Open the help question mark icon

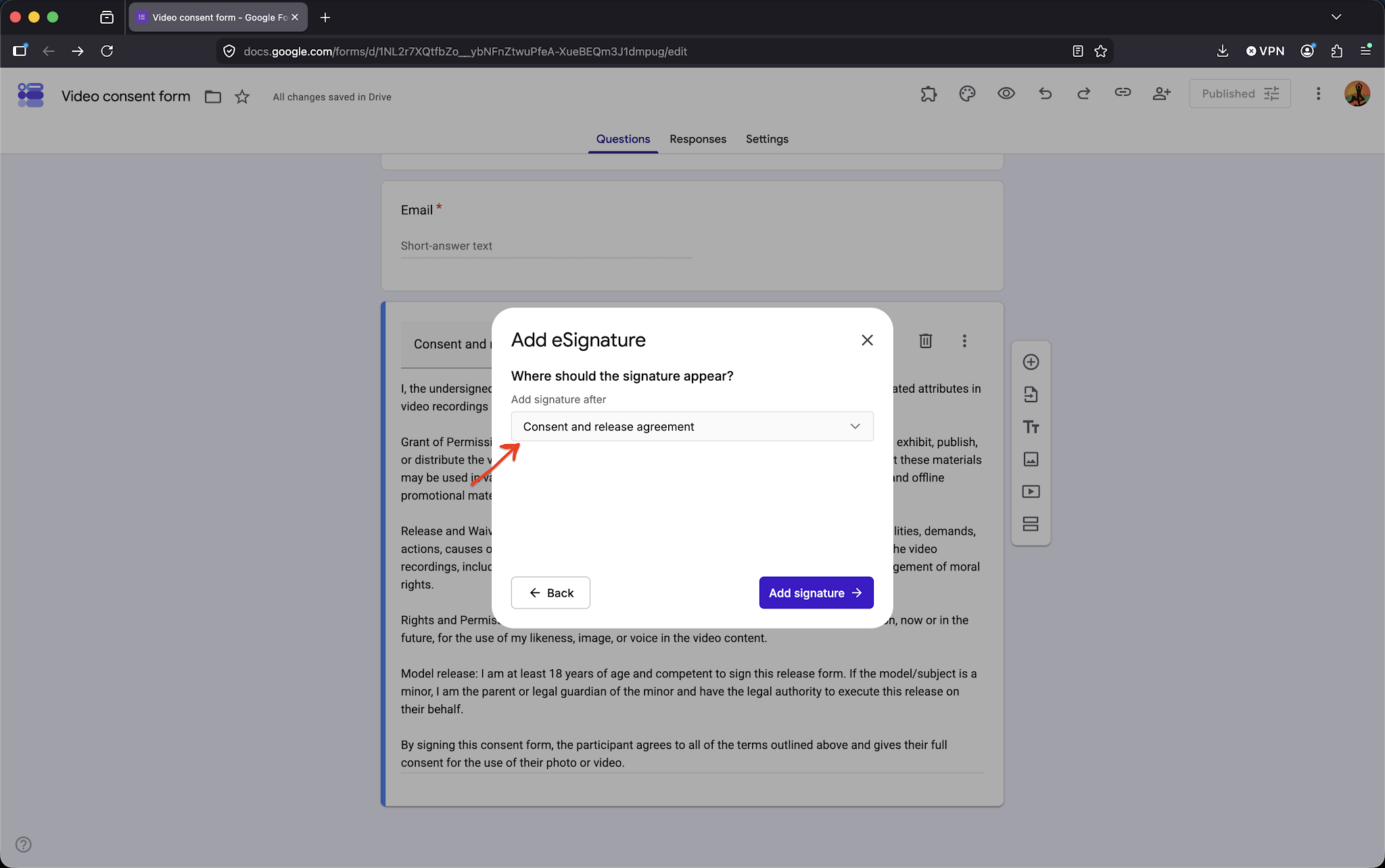tap(23, 844)
